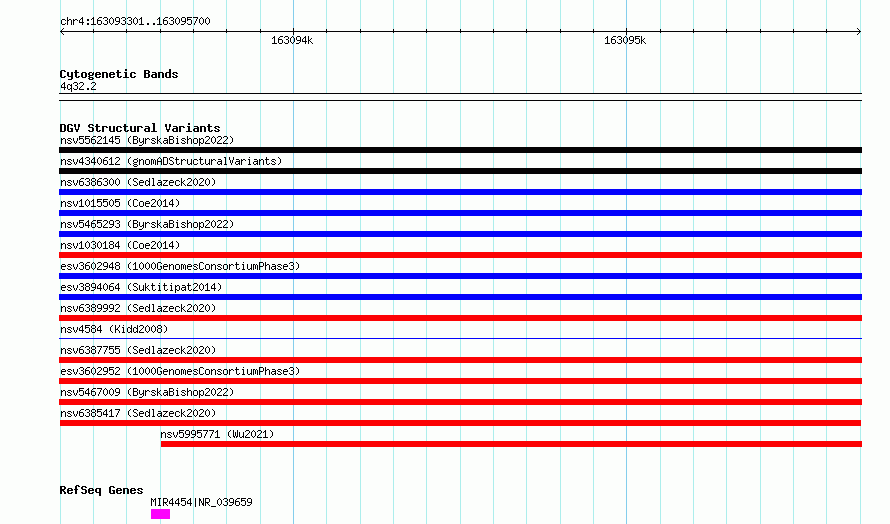The height and width of the screenshot is (524, 890).
Task: Click the chr4:163093301..163095700 coordinate text
Action: (x=135, y=22)
